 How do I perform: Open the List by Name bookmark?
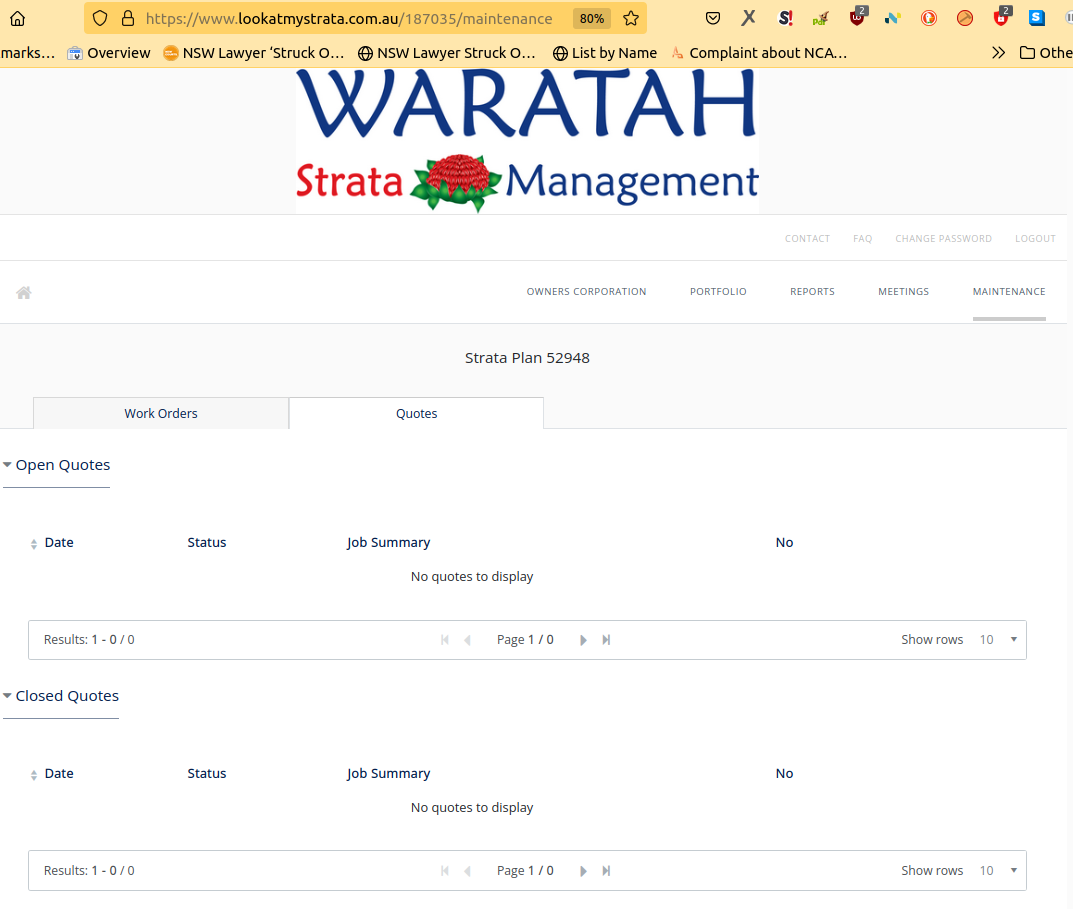(605, 53)
